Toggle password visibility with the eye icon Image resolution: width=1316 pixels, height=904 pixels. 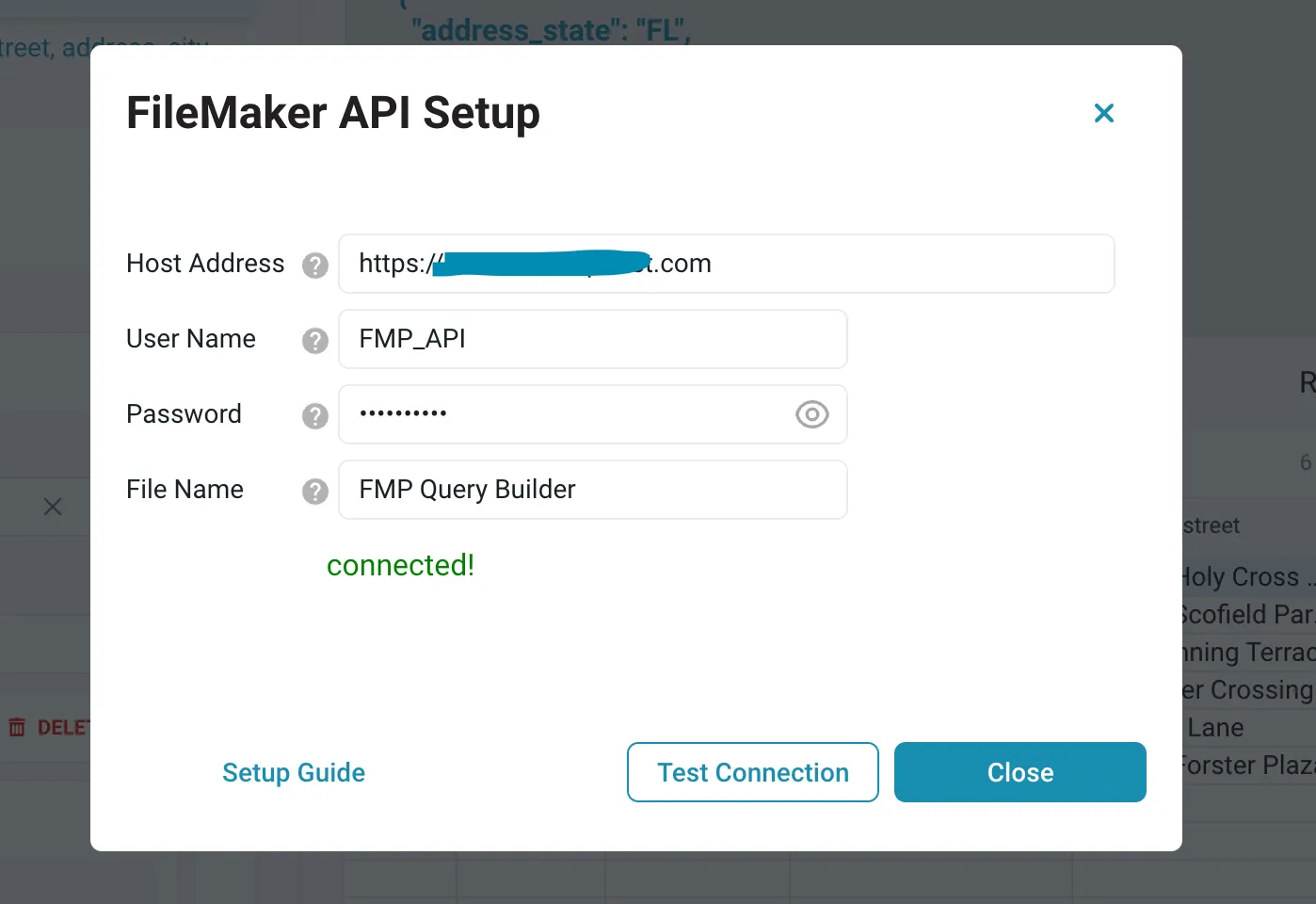pyautogui.click(x=811, y=414)
